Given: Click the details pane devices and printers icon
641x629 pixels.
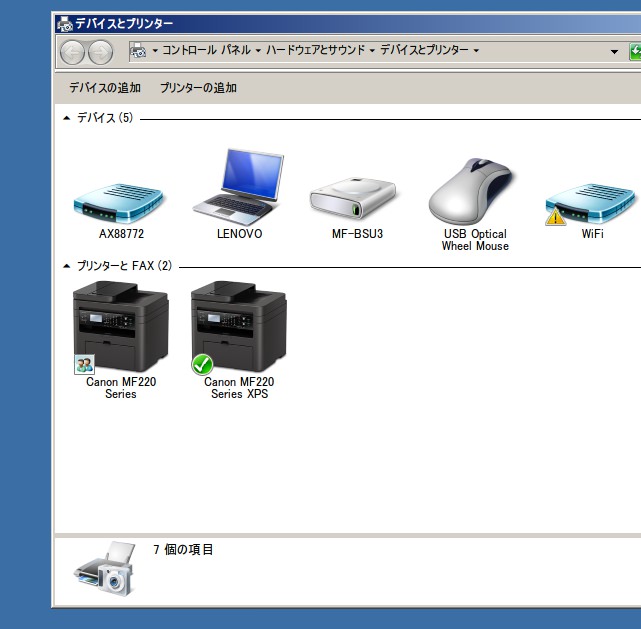Looking at the screenshot, I should [105, 569].
